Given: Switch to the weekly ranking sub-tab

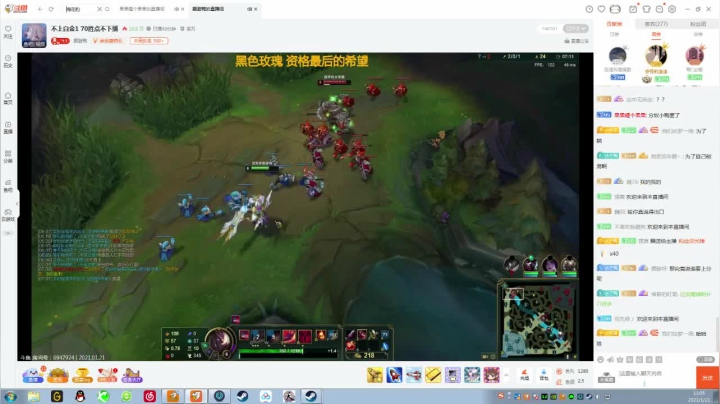Looking at the screenshot, I should 656,34.
